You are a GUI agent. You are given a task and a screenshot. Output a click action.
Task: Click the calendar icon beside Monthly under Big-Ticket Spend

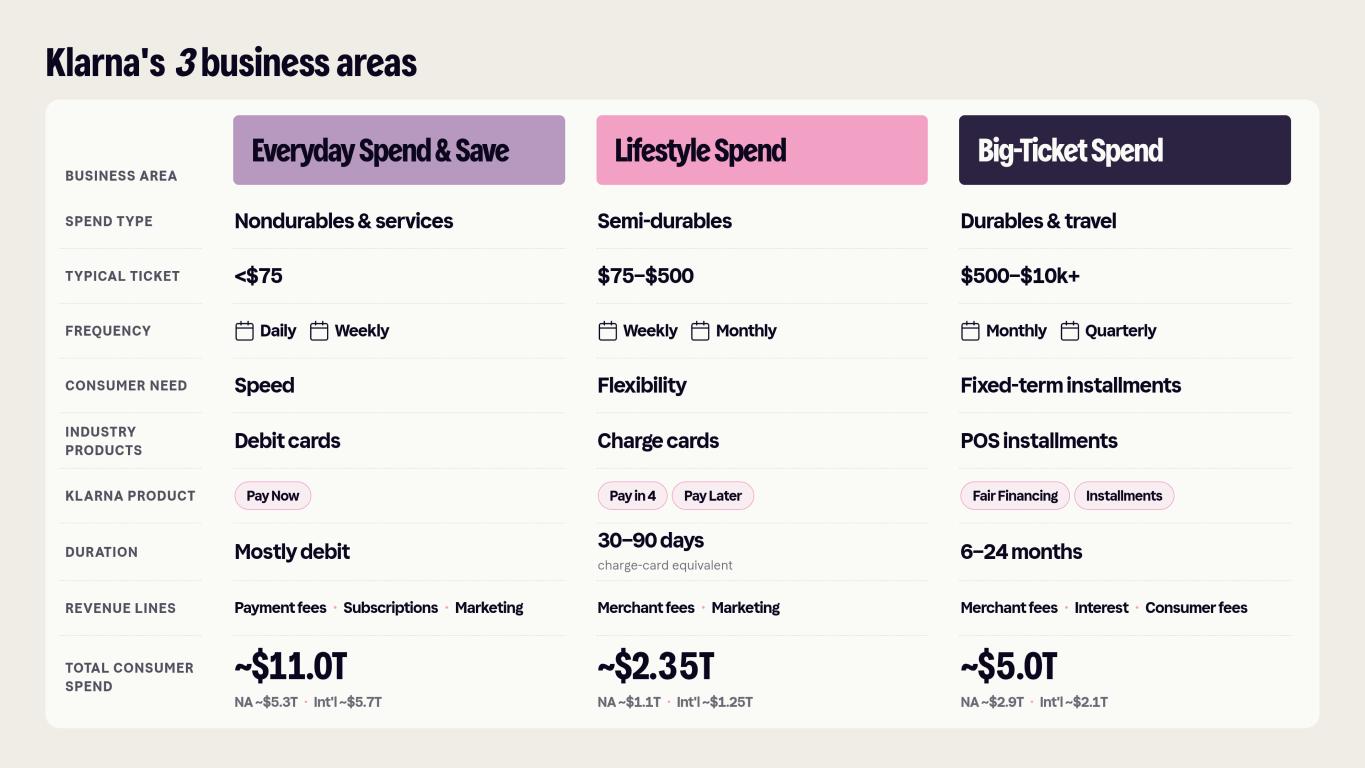tap(970, 331)
